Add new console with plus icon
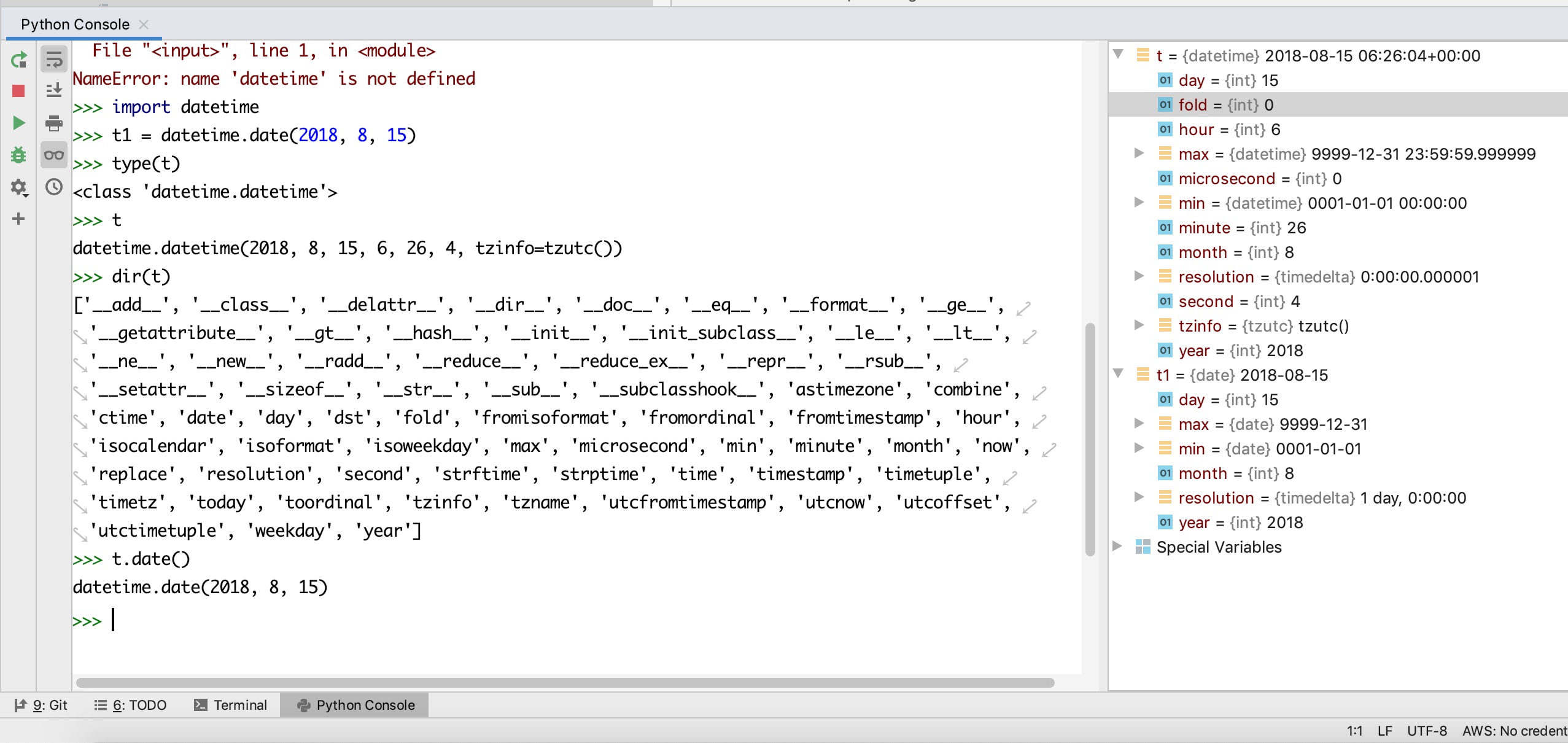 point(18,219)
